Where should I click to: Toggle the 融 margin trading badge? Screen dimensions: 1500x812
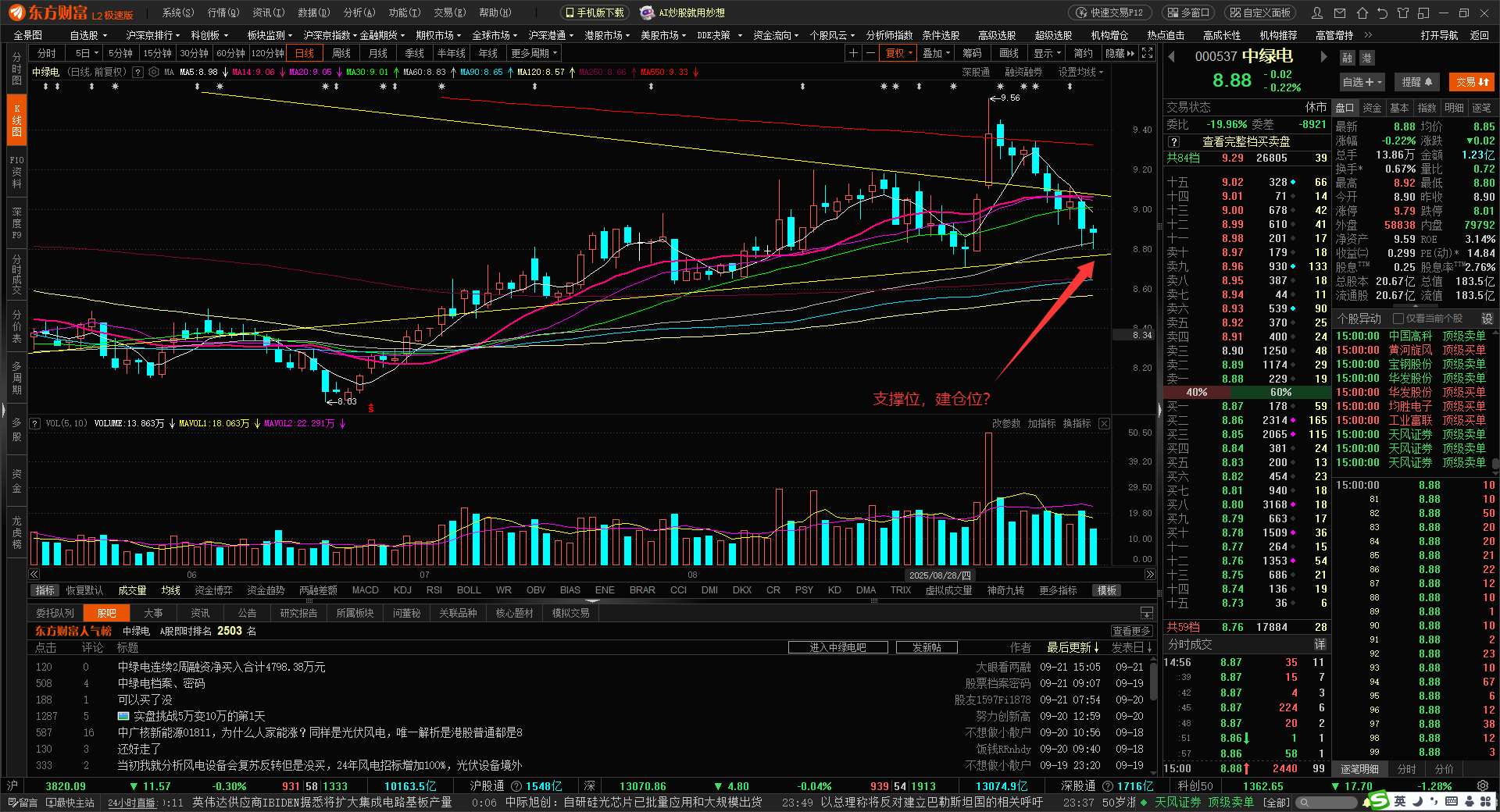(x=1347, y=58)
